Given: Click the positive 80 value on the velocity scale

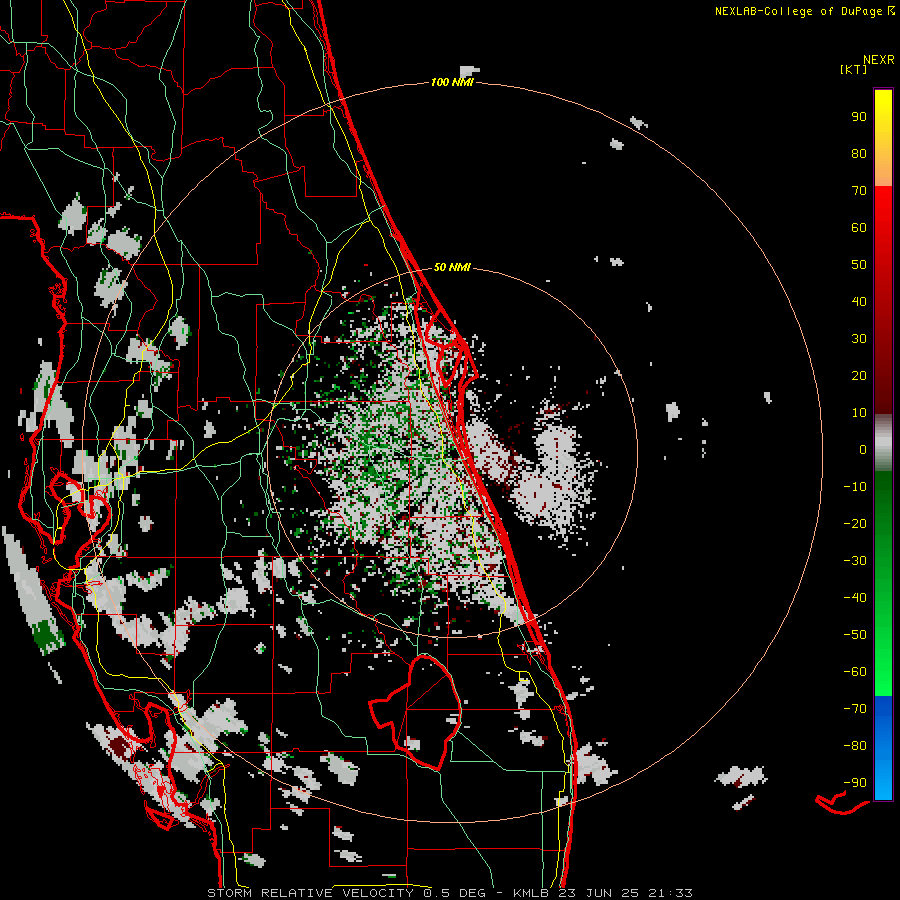Looking at the screenshot, I should pyautogui.click(x=859, y=154).
